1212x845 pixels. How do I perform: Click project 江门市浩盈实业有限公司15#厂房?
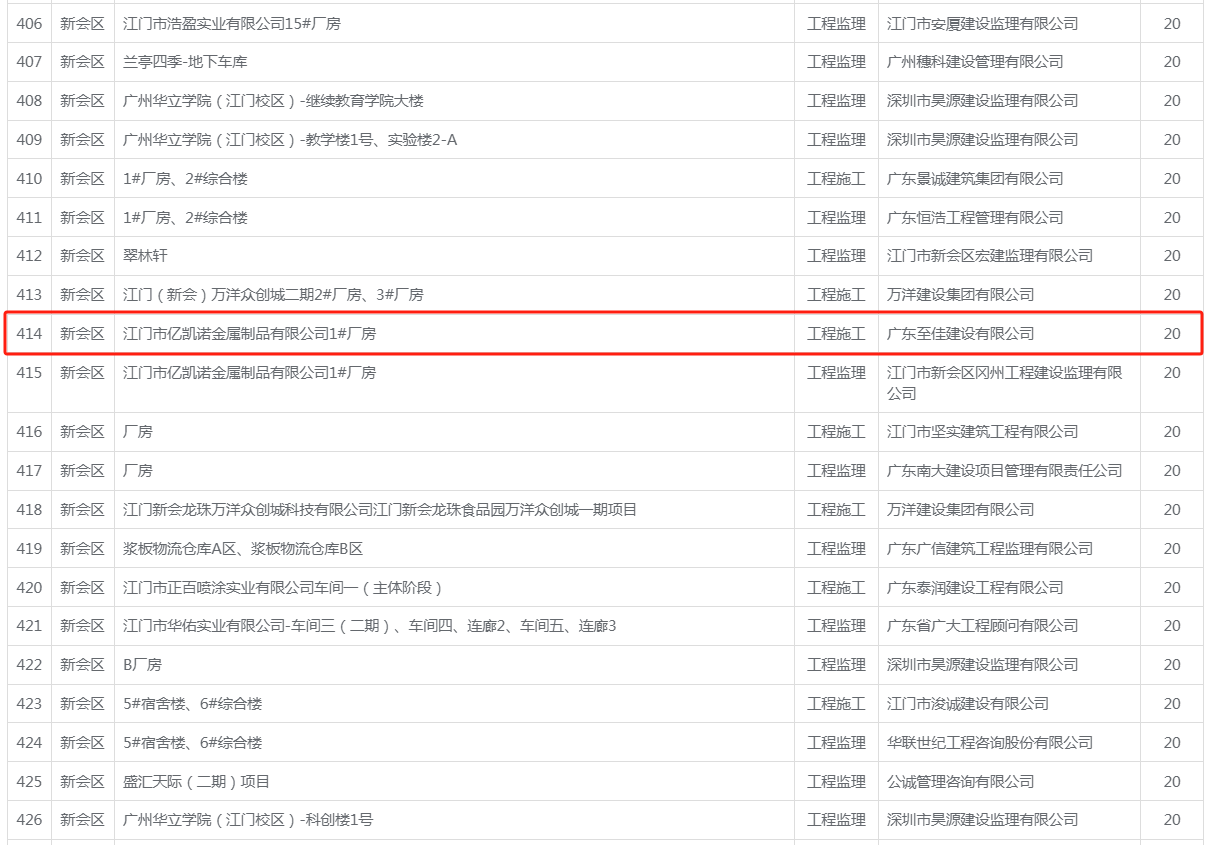click(x=232, y=23)
